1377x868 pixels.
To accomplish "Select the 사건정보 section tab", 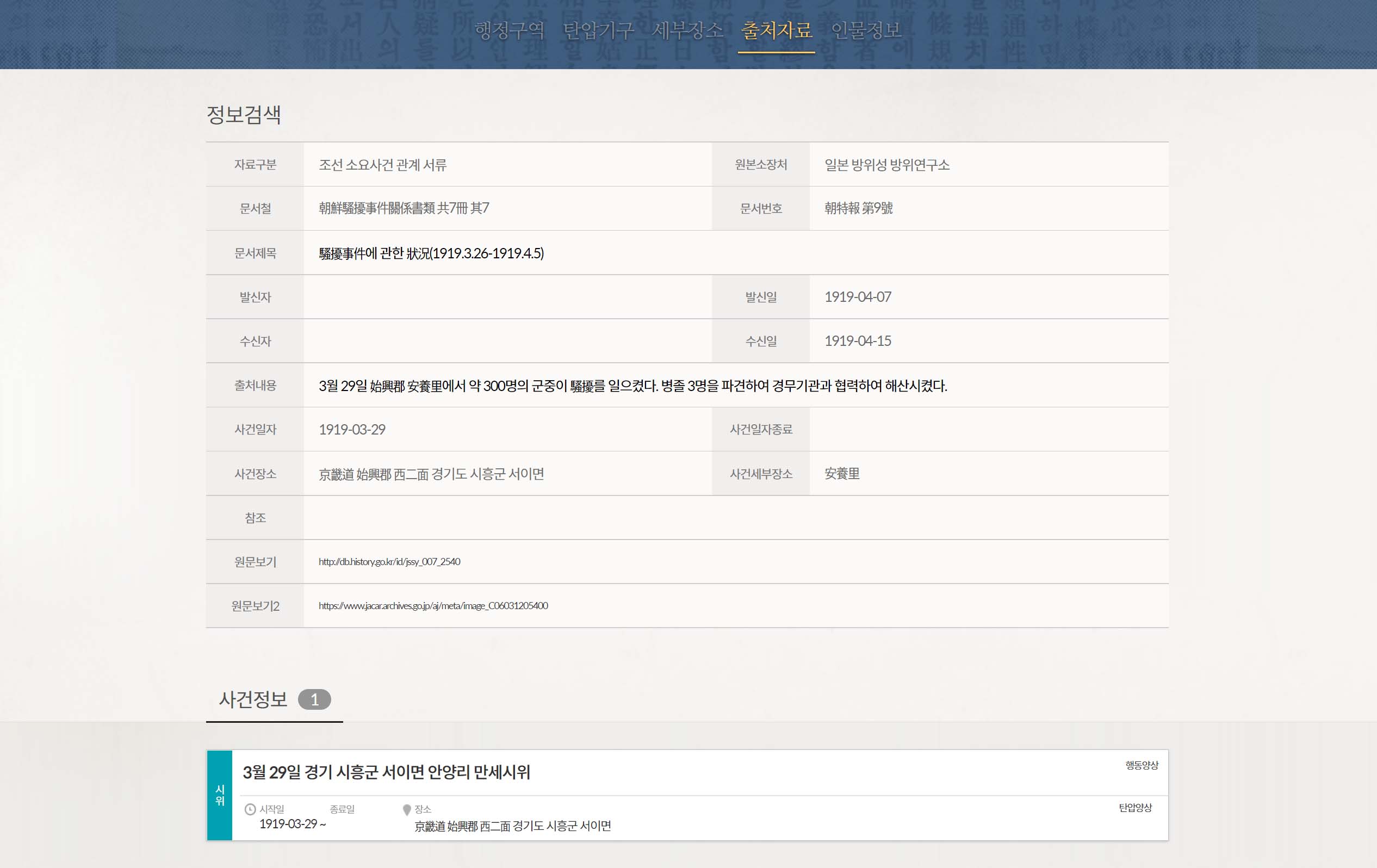I will [253, 699].
